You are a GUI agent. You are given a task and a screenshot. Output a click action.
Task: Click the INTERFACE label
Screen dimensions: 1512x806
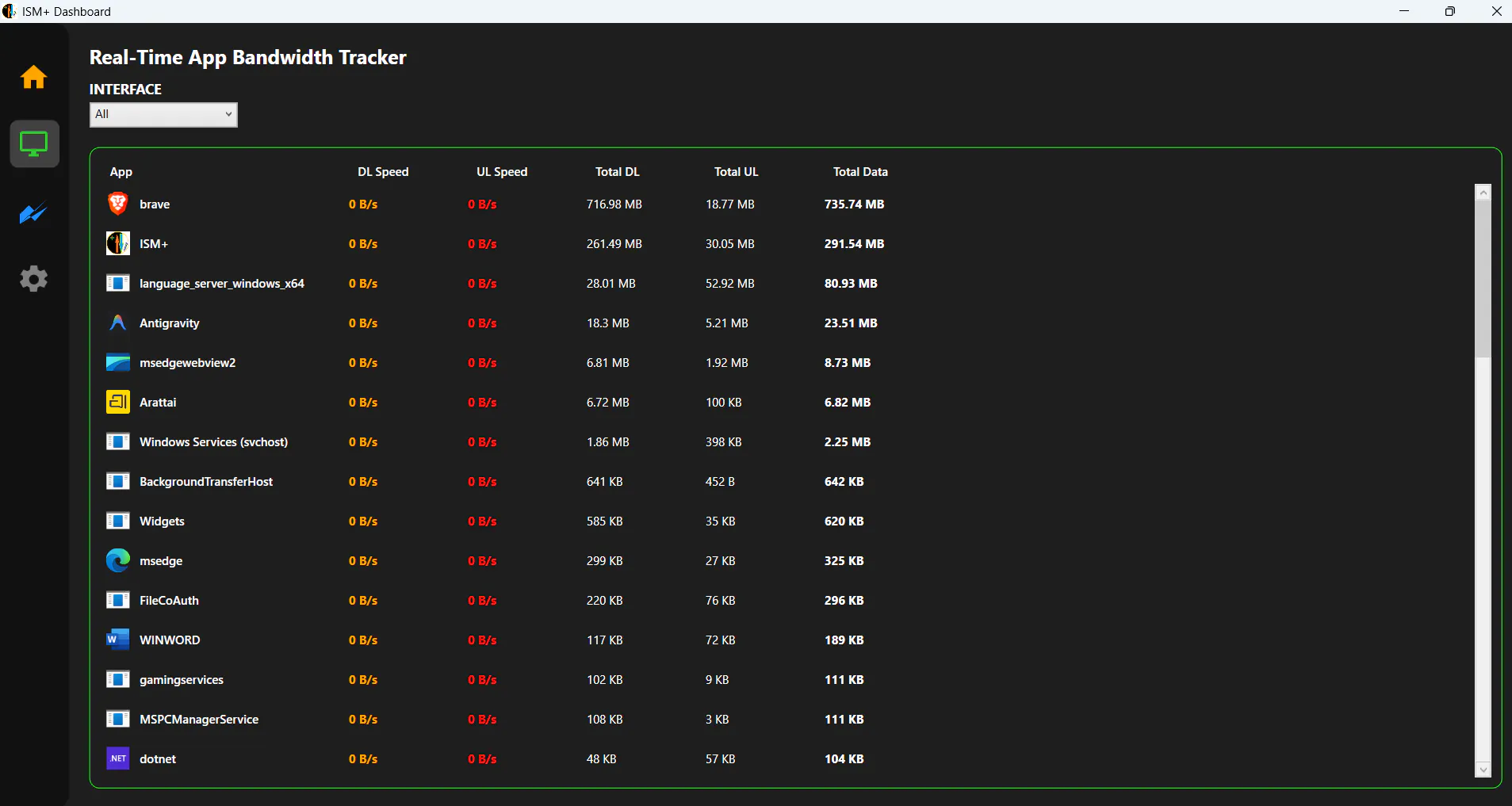[x=125, y=90]
